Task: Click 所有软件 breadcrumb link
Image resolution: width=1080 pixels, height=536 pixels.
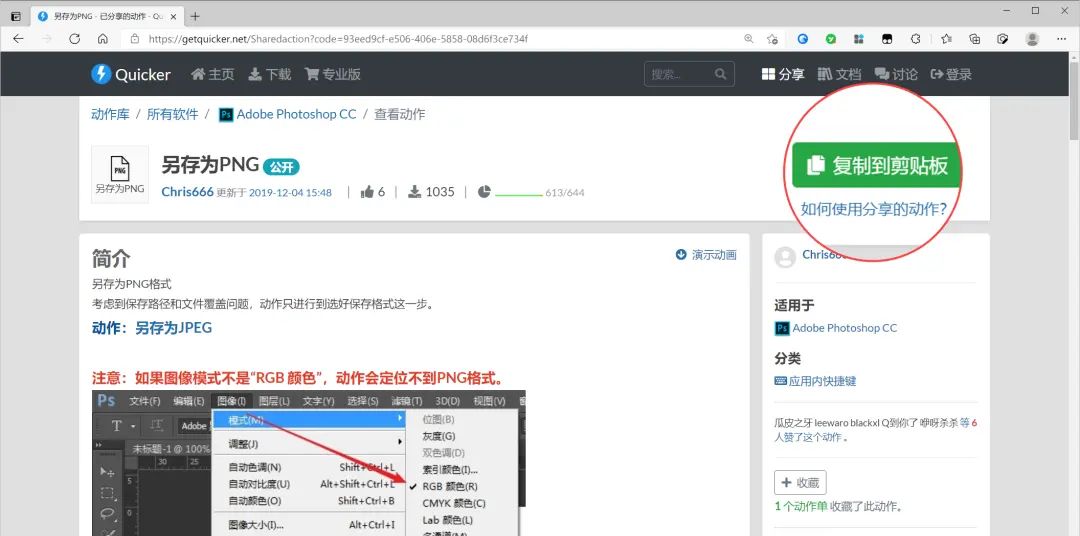Action: tap(172, 114)
